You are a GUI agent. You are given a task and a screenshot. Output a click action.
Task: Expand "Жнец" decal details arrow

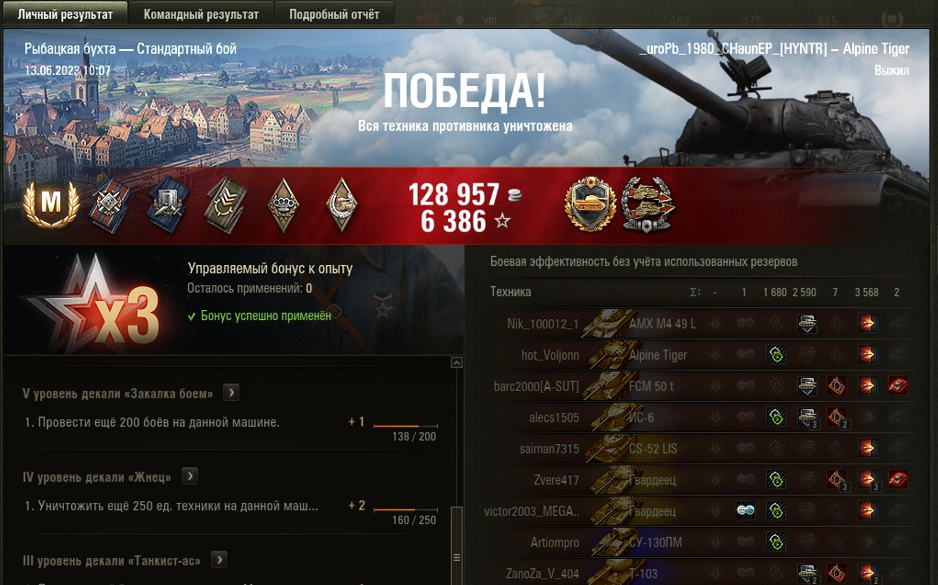(x=189, y=476)
